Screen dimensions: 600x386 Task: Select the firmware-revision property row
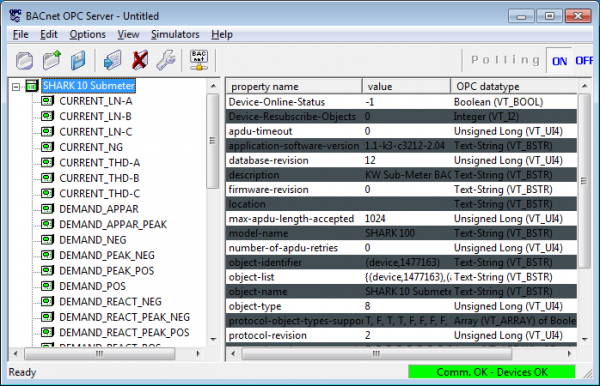[401, 189]
